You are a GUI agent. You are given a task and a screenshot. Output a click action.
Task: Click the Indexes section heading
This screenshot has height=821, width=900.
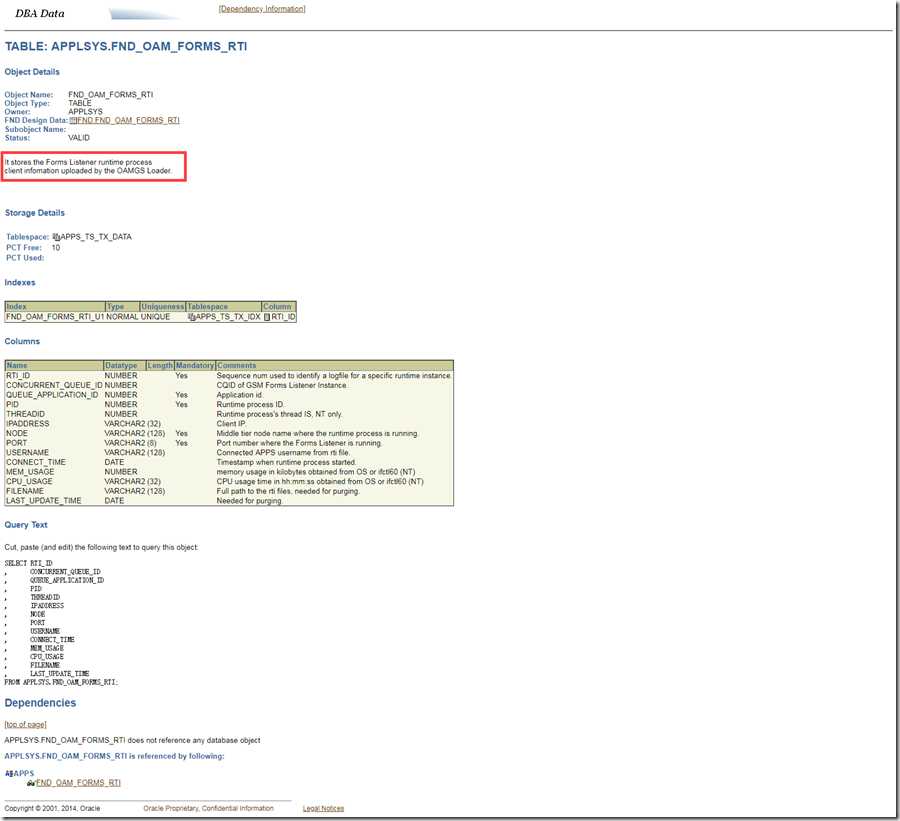coord(20,282)
